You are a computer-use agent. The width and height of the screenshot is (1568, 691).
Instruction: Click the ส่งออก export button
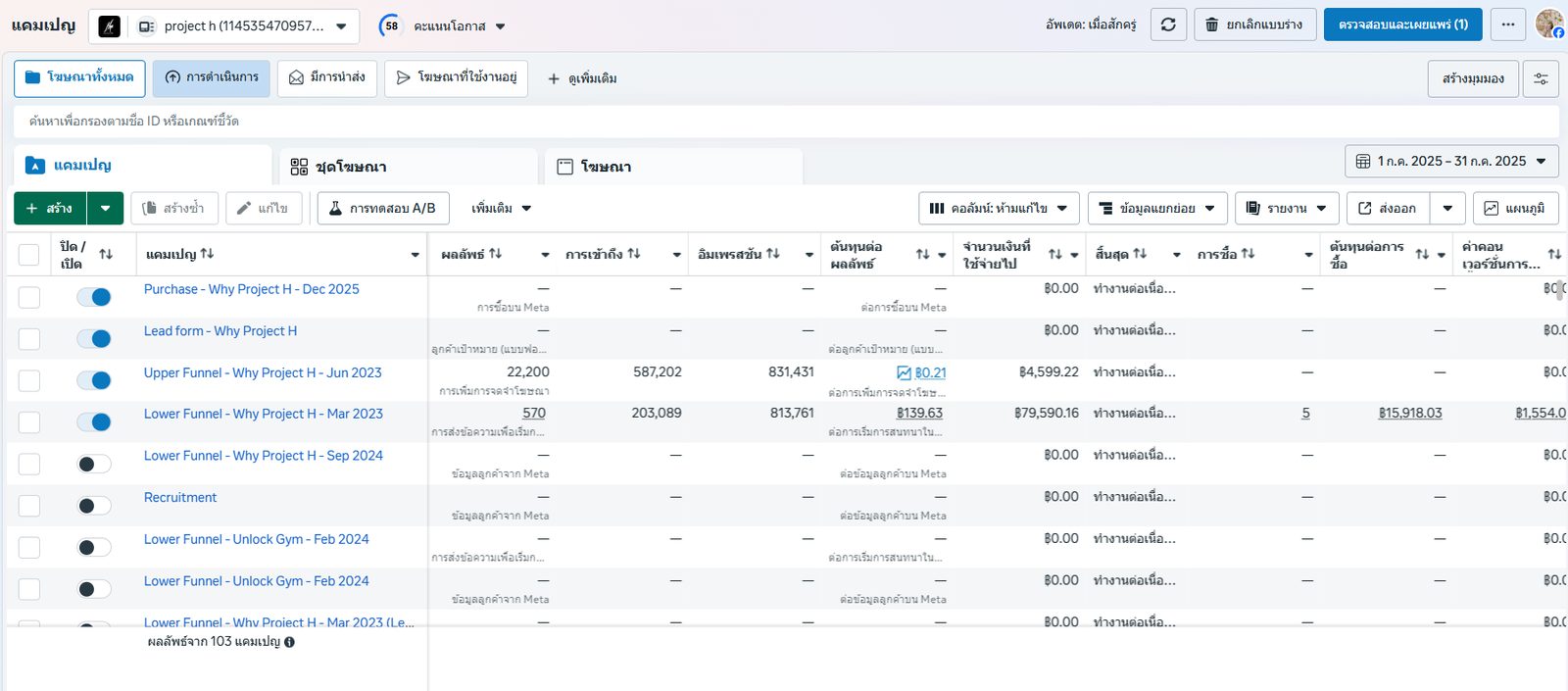tap(1388, 209)
